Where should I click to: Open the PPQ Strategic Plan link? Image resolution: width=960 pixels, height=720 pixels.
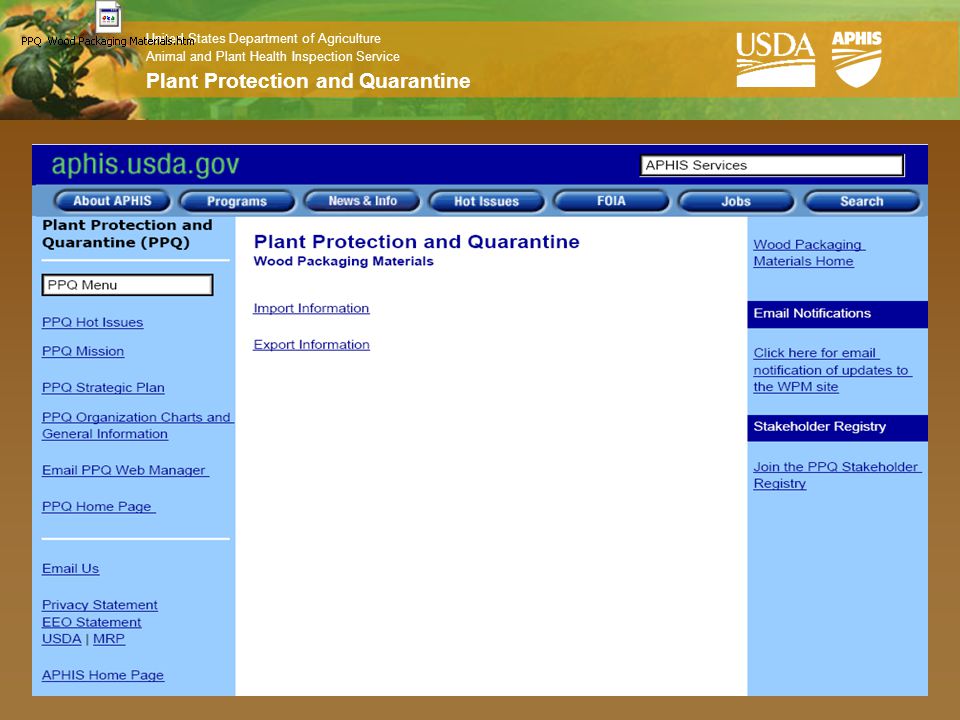click(x=103, y=388)
